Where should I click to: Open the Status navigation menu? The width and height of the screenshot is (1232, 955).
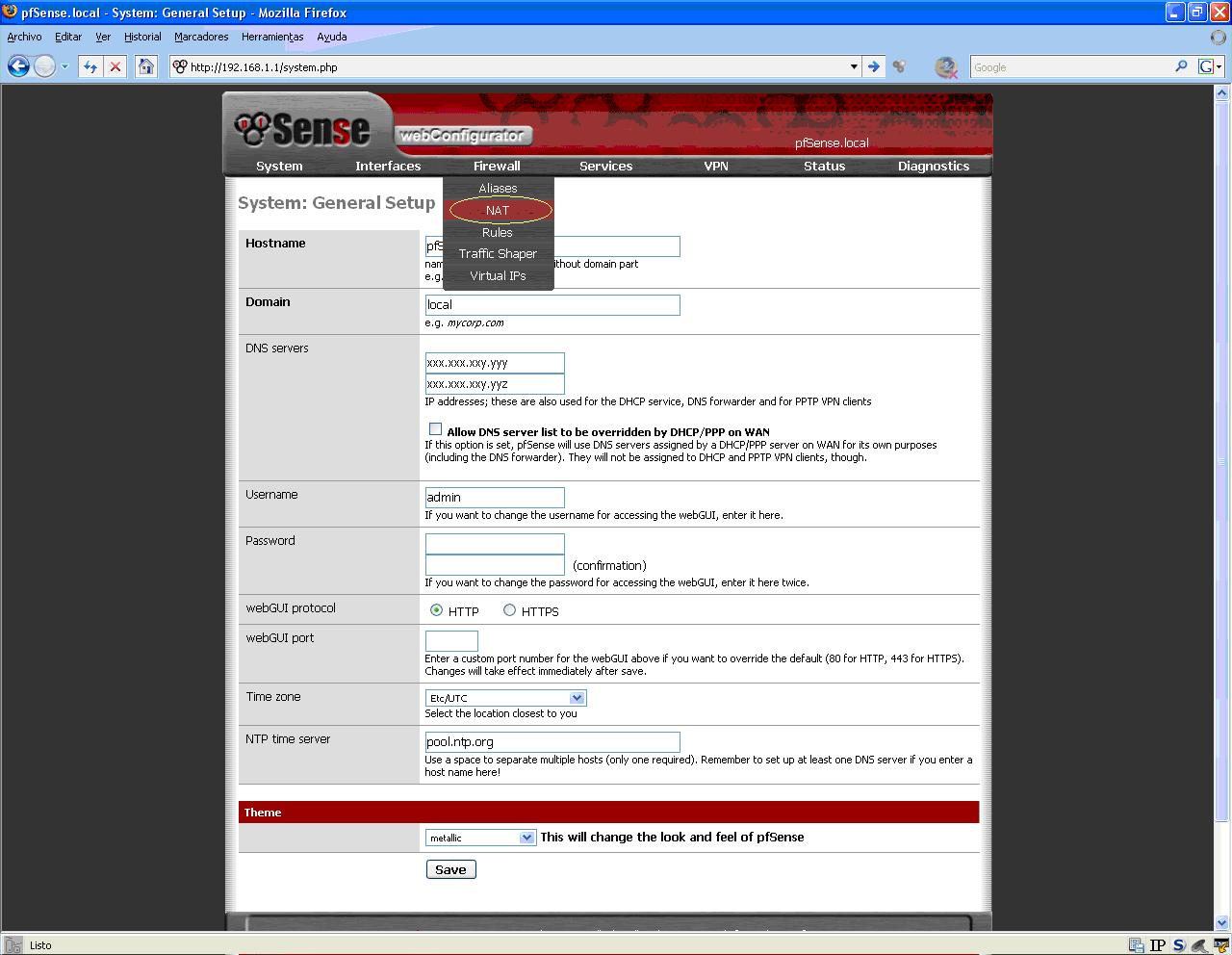[x=824, y=166]
